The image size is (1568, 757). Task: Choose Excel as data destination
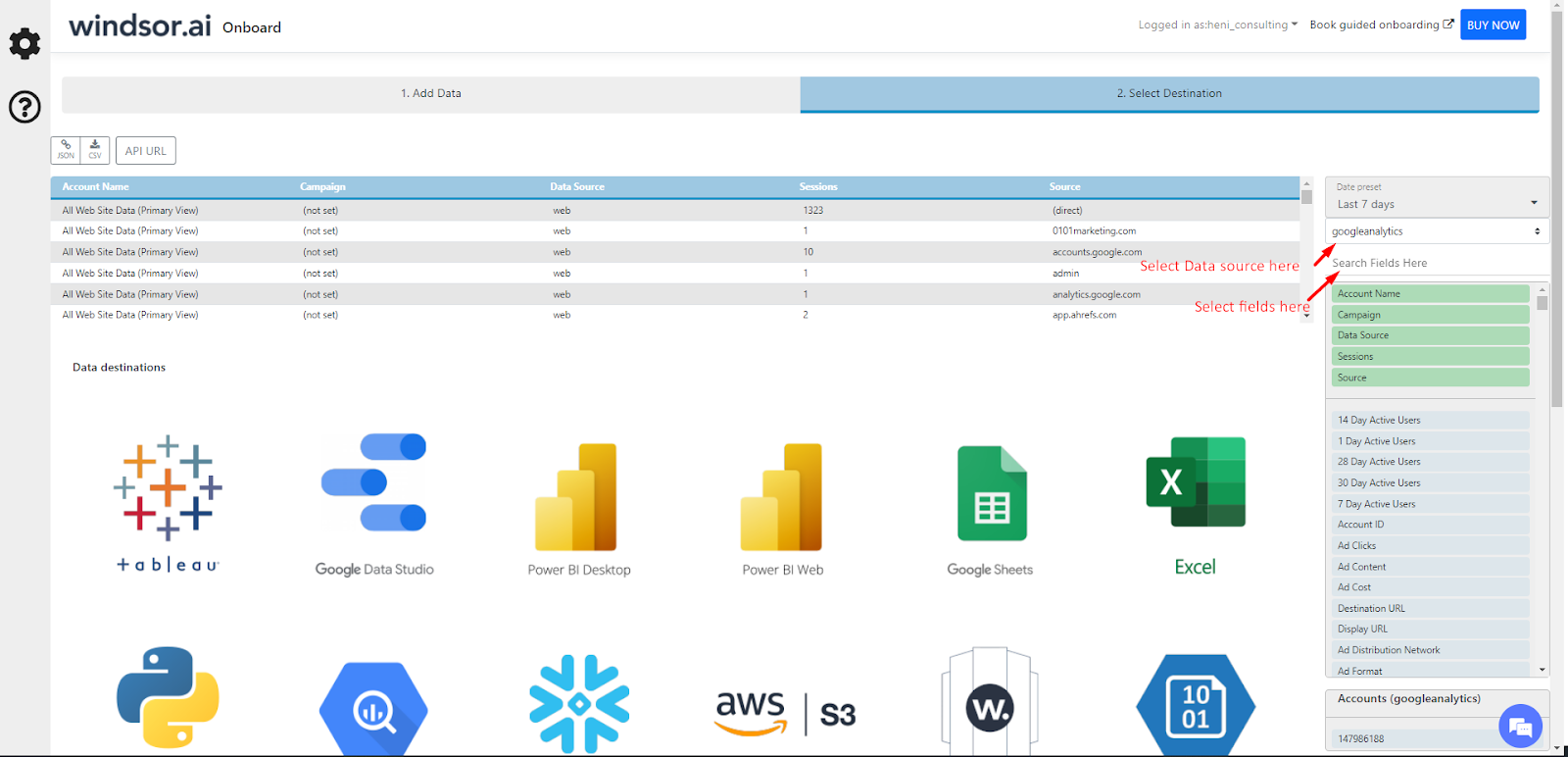click(1196, 506)
